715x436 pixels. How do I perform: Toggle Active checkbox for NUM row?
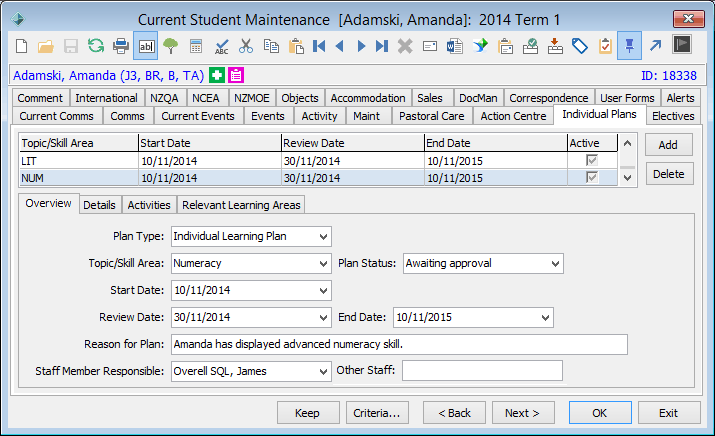pos(592,177)
